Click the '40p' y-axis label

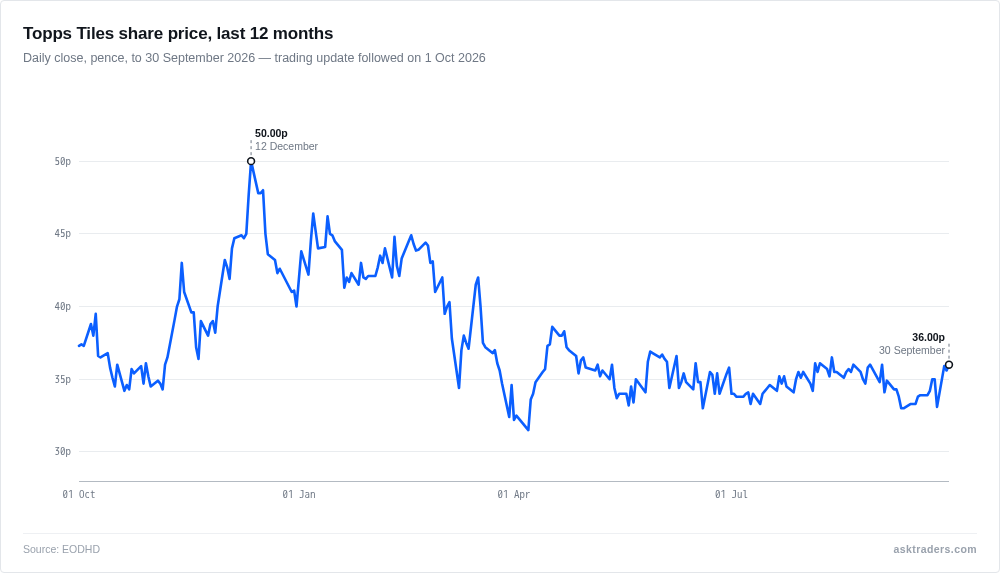pos(62,306)
